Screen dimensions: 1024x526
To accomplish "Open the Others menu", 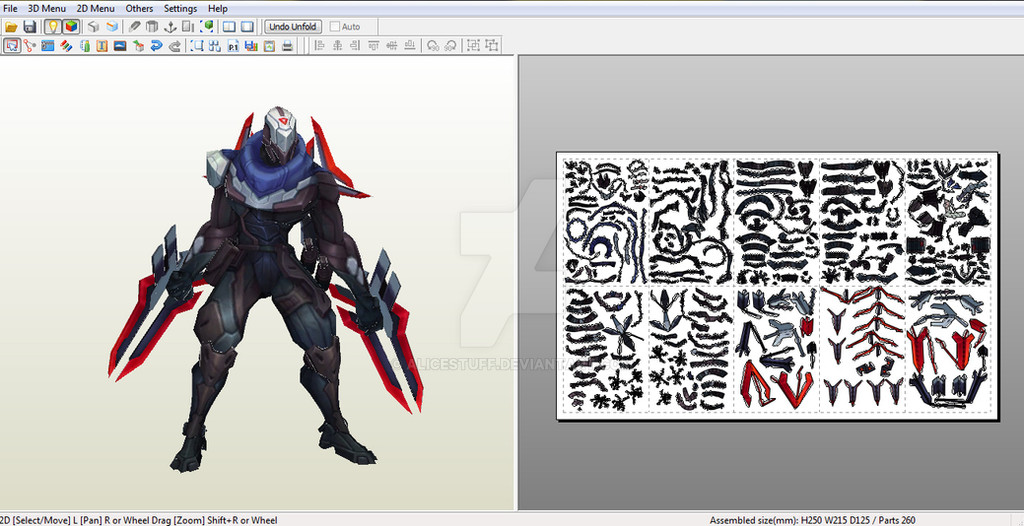I will [139, 8].
